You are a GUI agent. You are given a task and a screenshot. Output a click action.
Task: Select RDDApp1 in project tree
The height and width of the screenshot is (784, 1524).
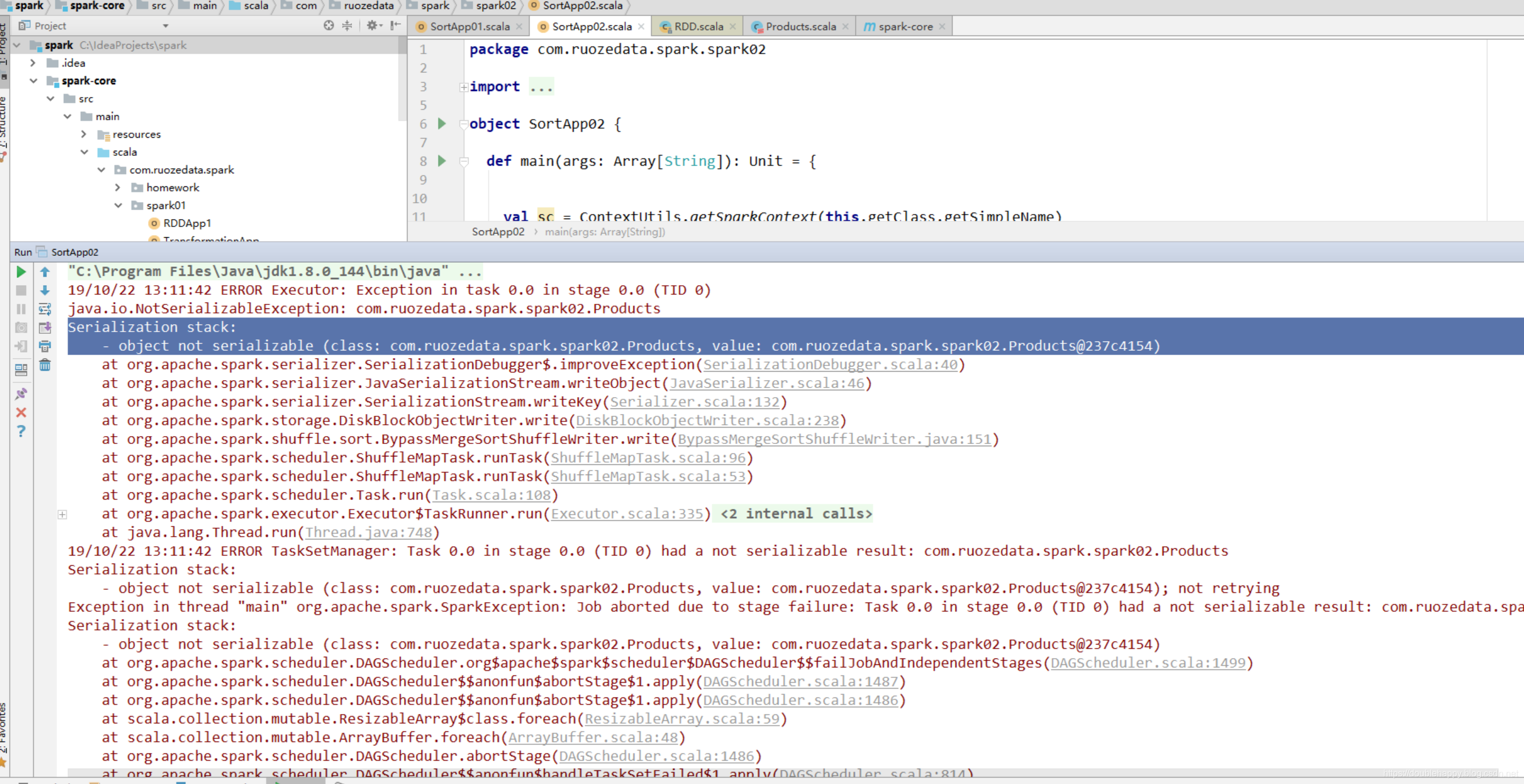187,223
